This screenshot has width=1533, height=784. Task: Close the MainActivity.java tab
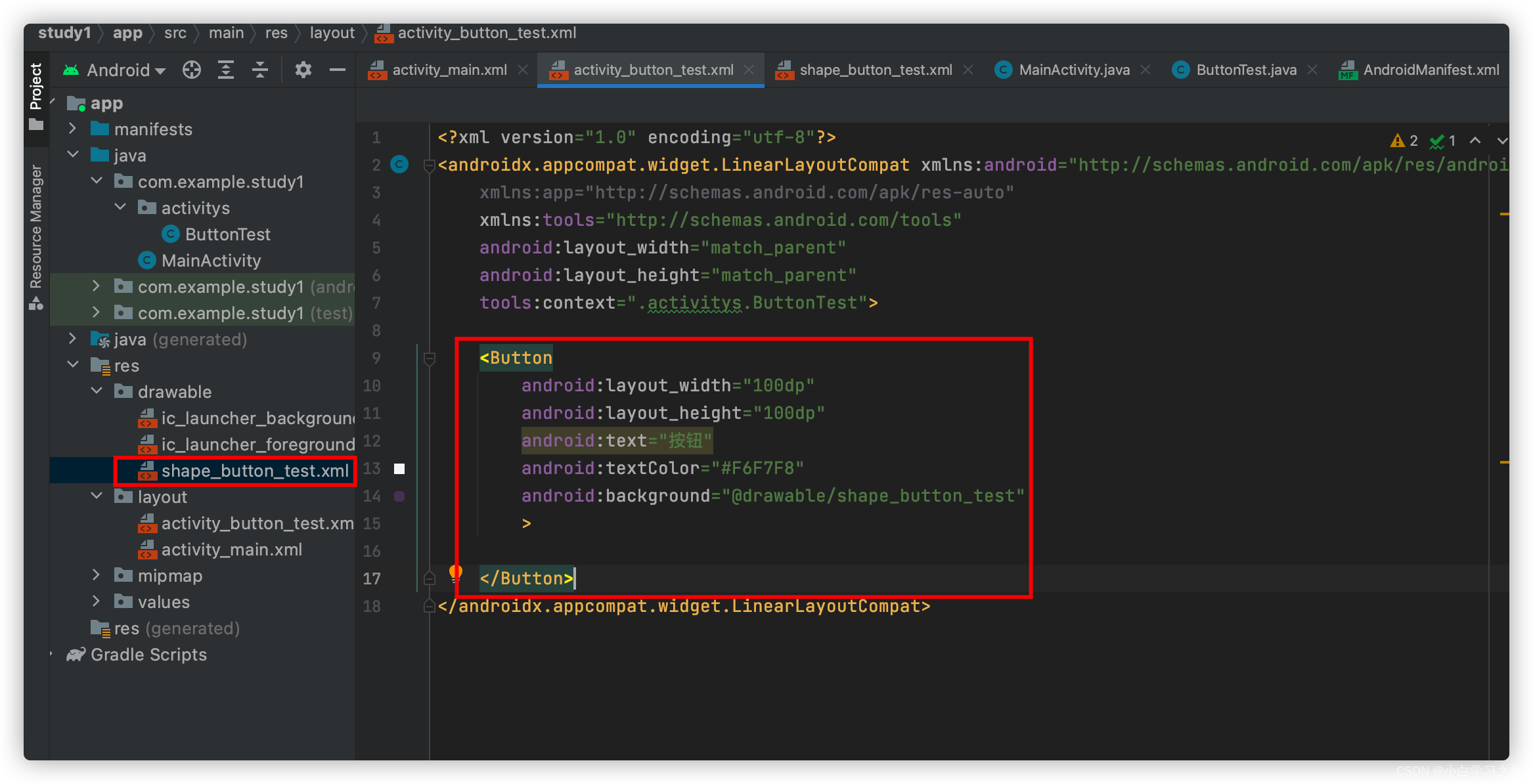pyautogui.click(x=1145, y=70)
